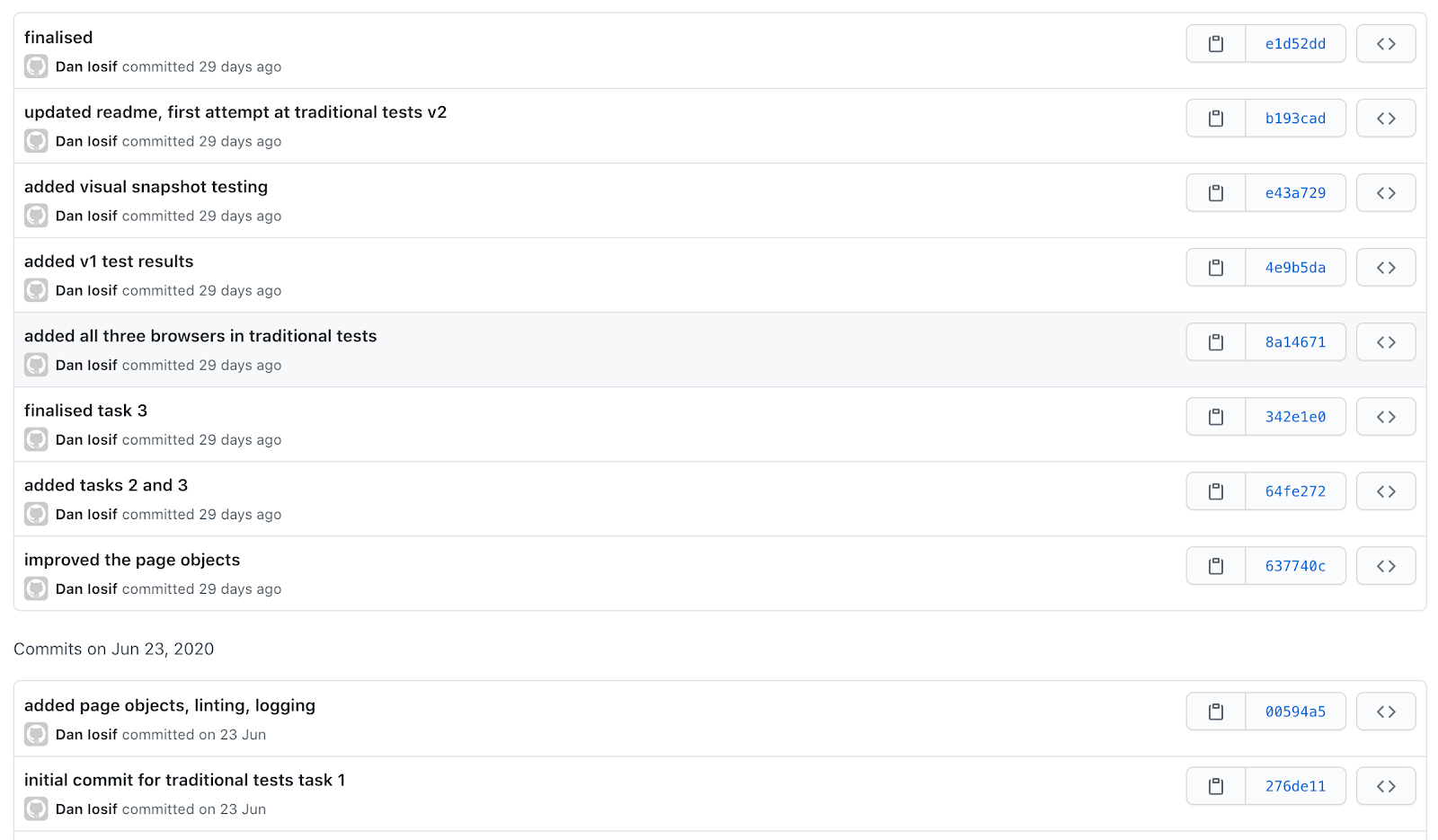Click Dan Iosif avatar on 'finalised' commit
Screen dimensions: 1438x840
point(36,66)
